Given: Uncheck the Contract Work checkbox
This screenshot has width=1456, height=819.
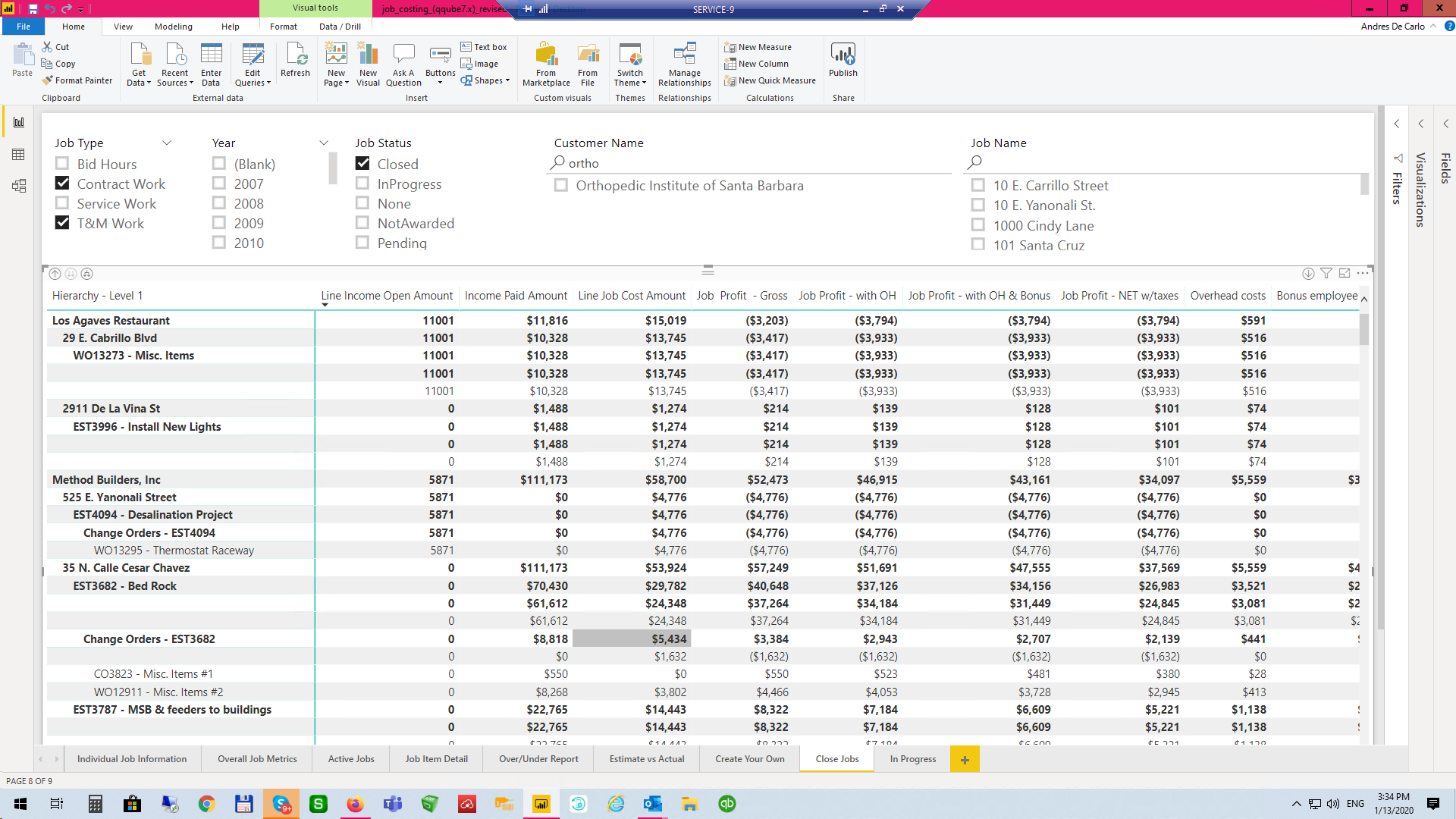Looking at the screenshot, I should (63, 184).
